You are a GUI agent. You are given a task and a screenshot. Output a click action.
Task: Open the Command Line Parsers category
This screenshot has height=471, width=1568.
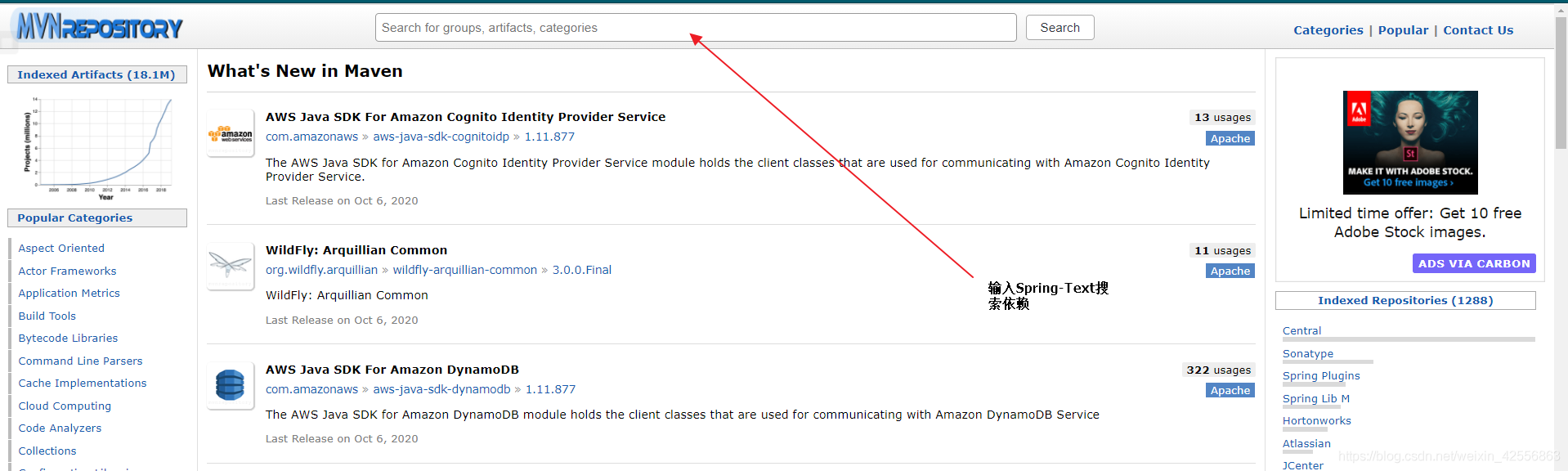point(80,361)
